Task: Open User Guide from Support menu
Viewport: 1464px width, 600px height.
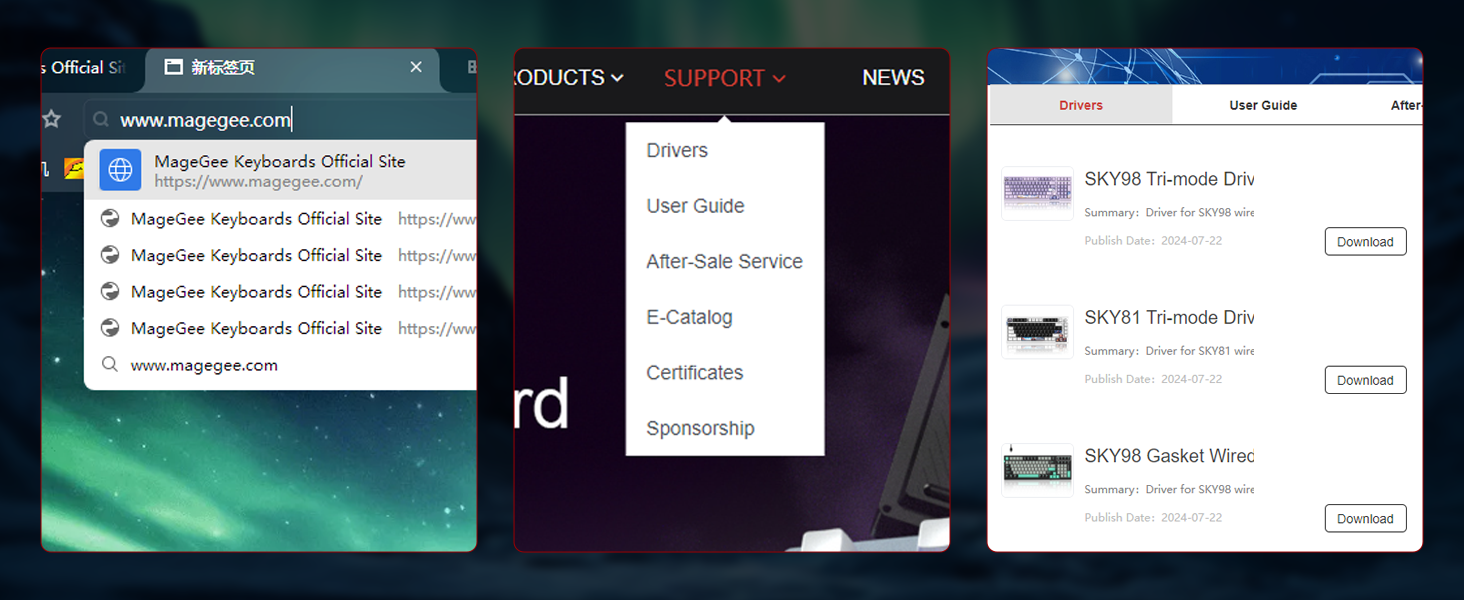Action: (695, 206)
